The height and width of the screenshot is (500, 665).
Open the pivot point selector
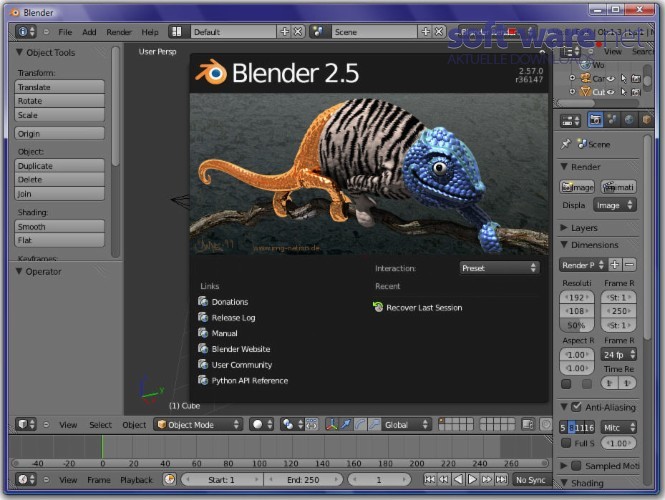[x=293, y=425]
